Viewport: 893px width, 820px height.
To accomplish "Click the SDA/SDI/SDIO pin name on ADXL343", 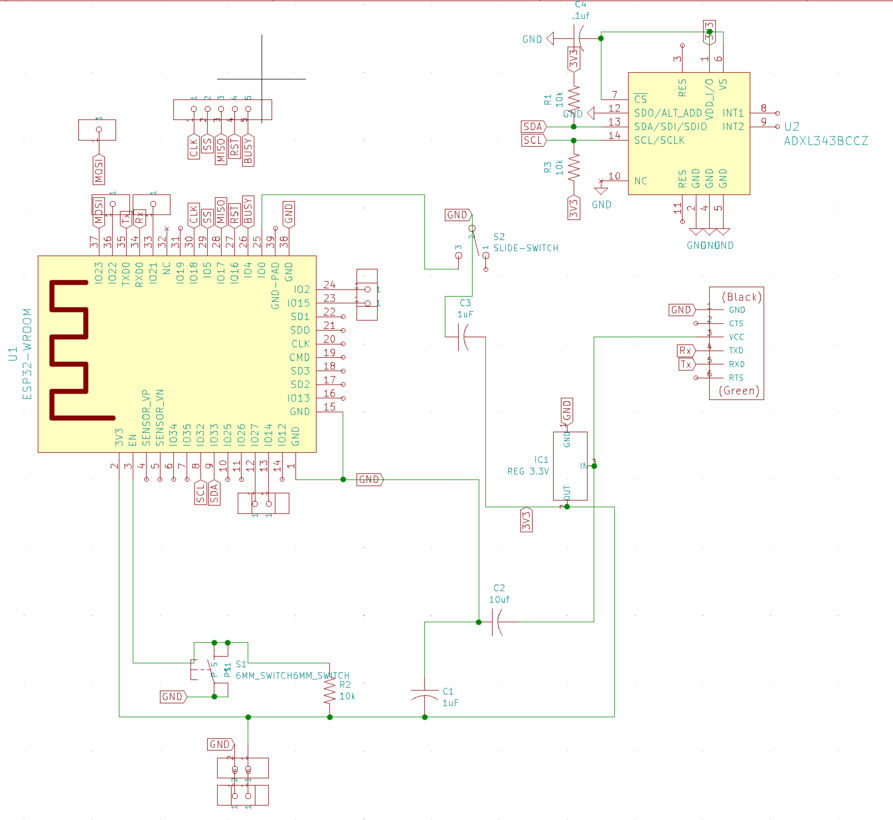I will point(670,126).
